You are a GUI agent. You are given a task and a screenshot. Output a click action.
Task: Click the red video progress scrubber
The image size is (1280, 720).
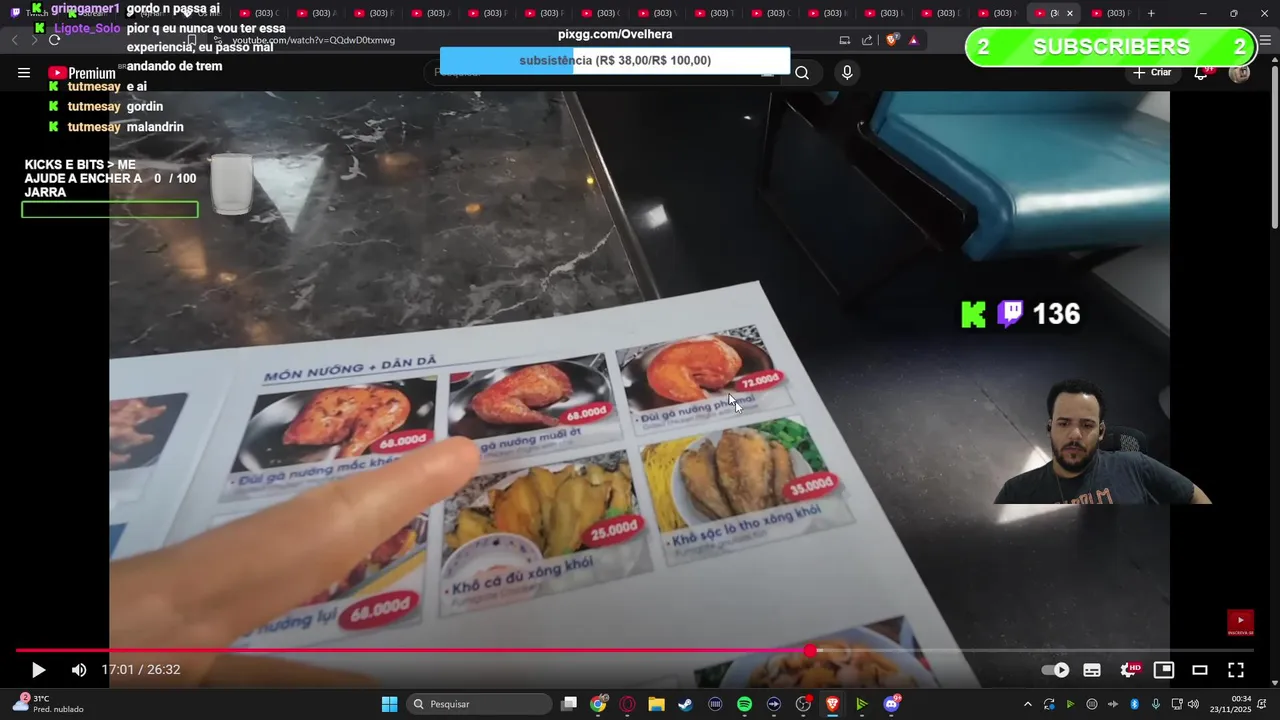[810, 651]
